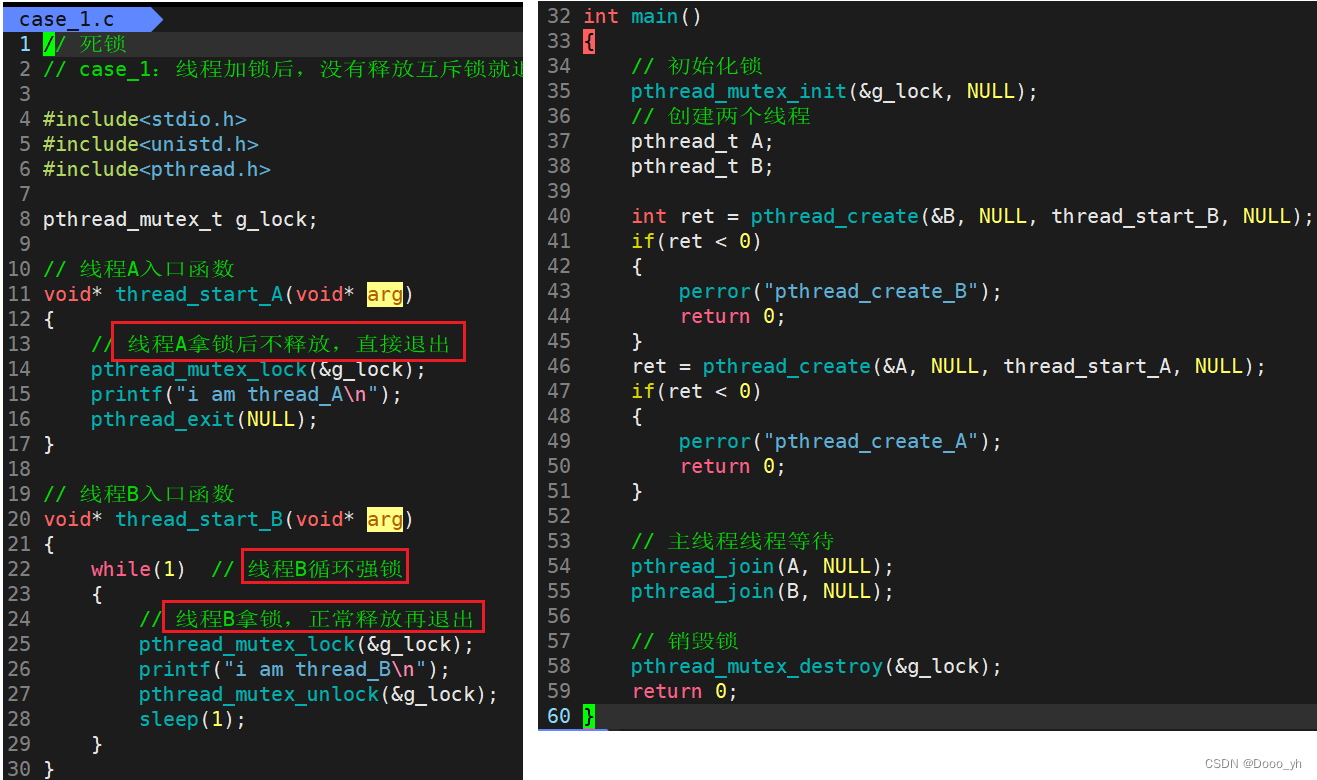Click pthread_mutex_lock on line 25

click(247, 644)
